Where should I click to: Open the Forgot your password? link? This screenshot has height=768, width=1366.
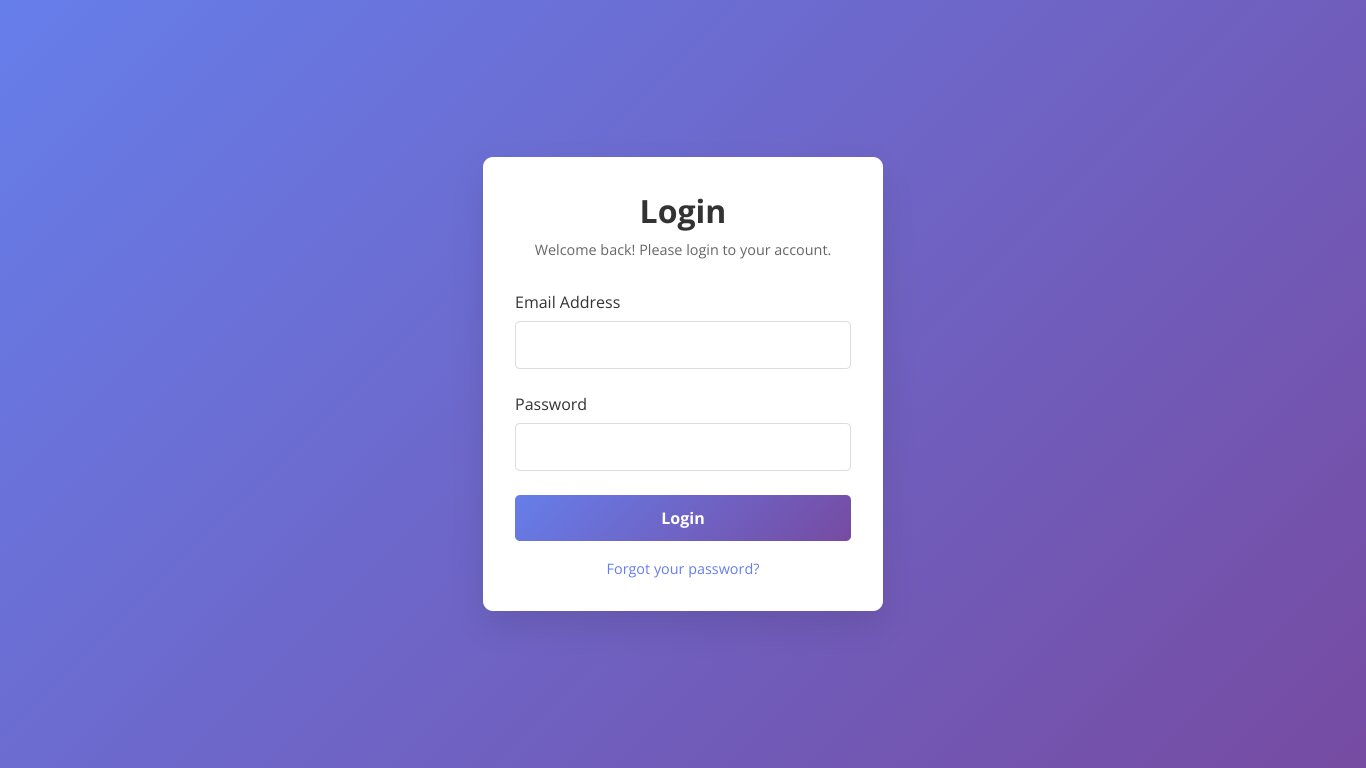pyautogui.click(x=683, y=569)
